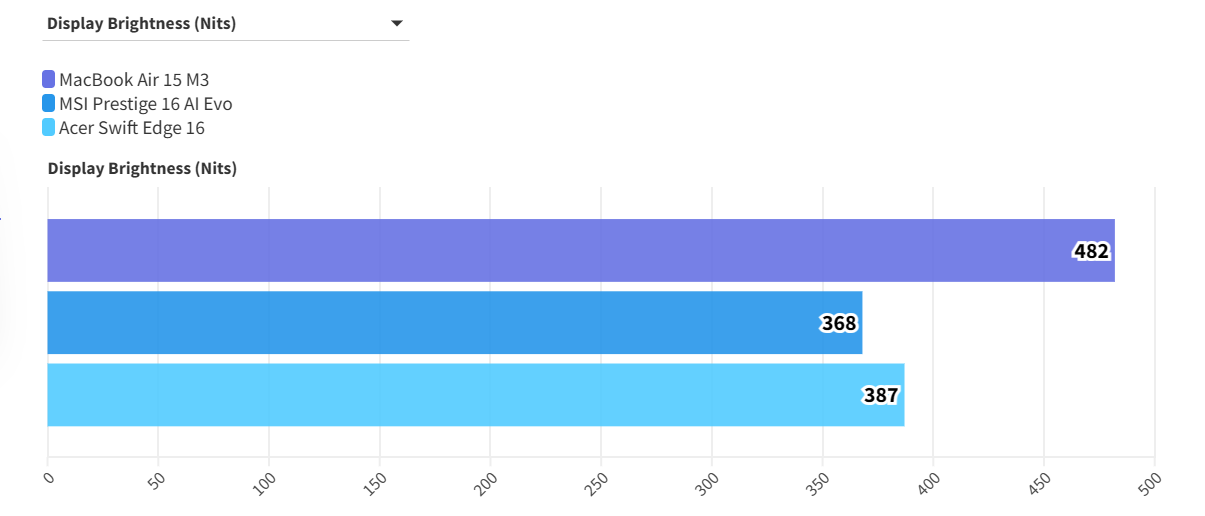
Task: Click the 368 value label
Action: pyautogui.click(x=839, y=323)
